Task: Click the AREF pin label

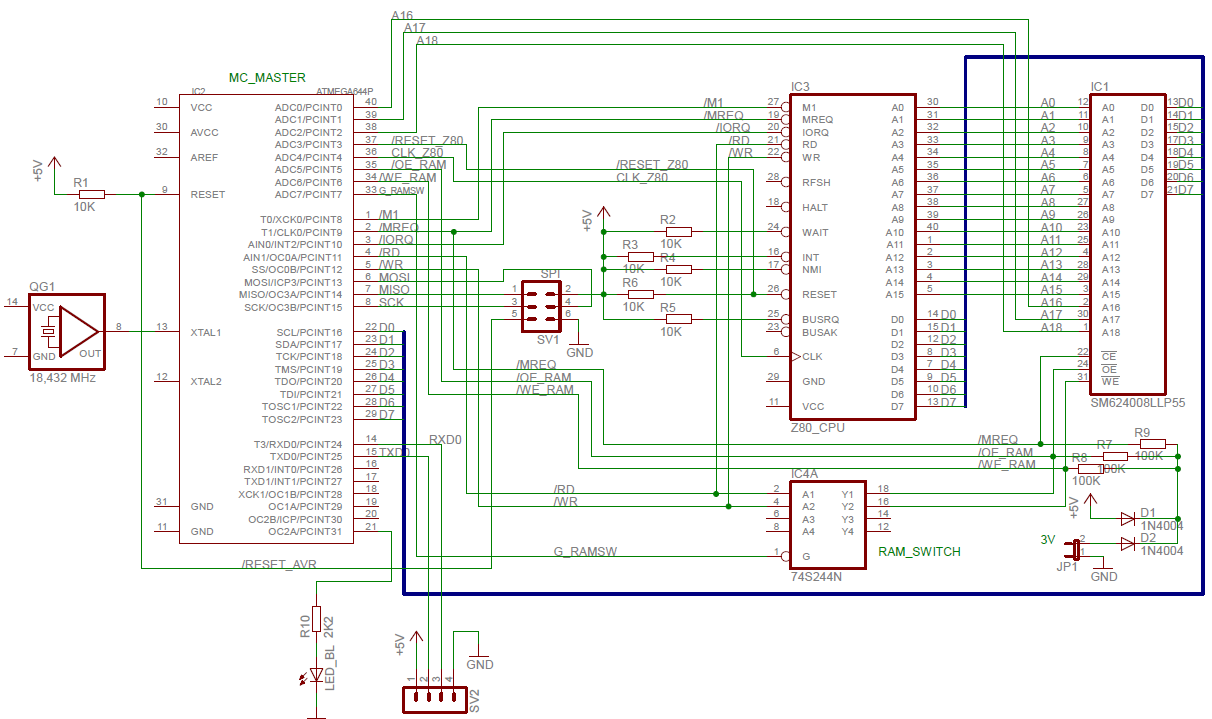Action: click(203, 157)
